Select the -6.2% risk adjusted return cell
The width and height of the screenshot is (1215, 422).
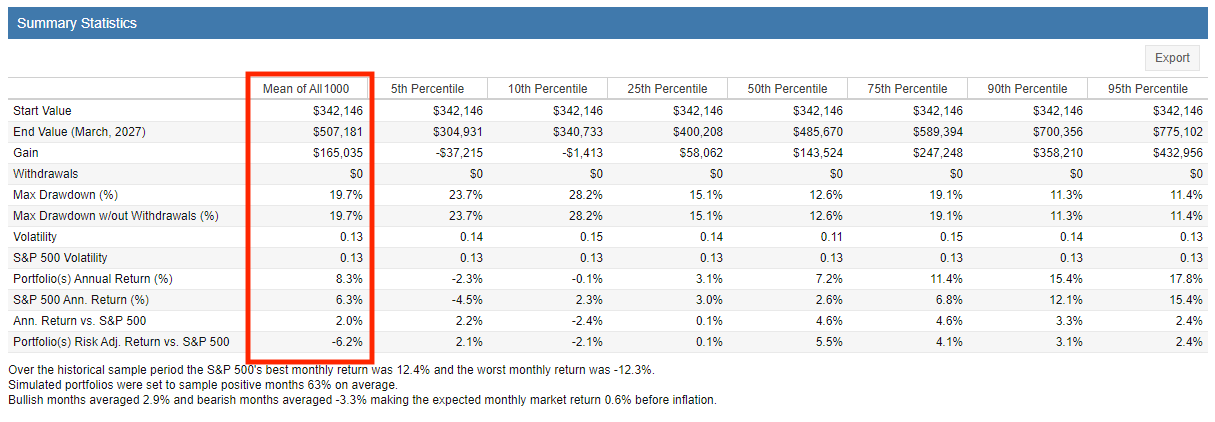click(345, 341)
